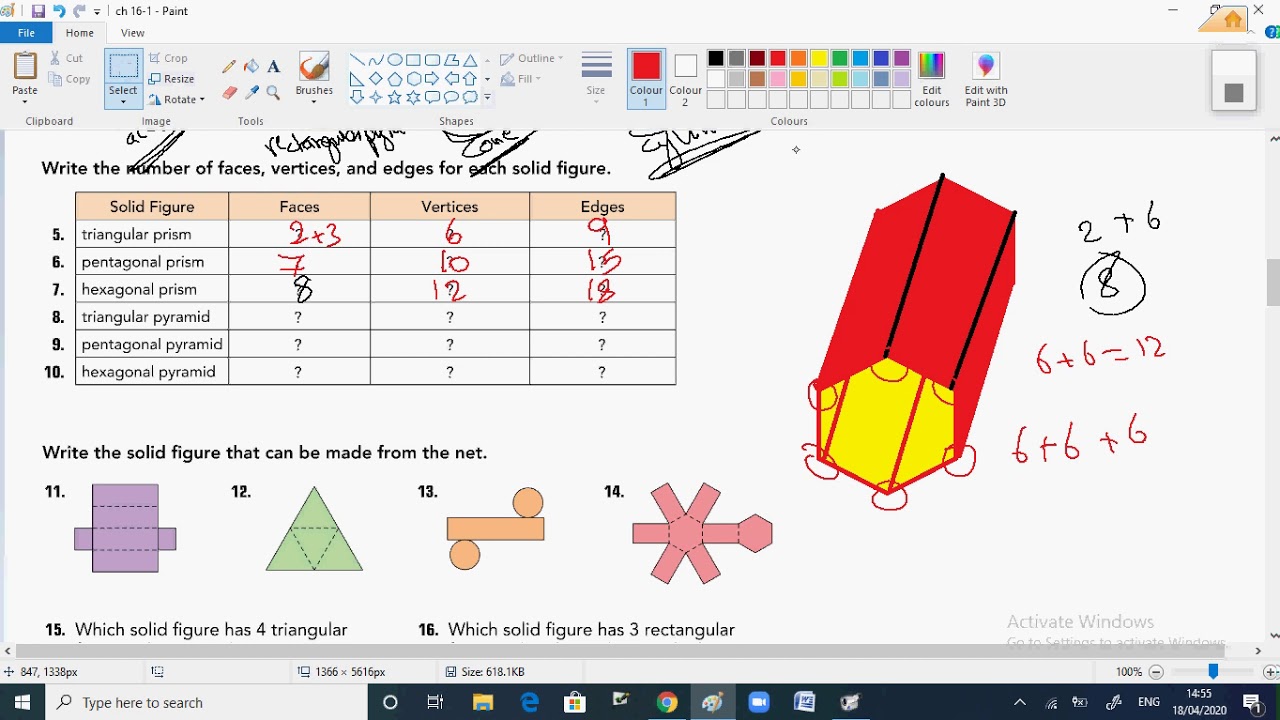The height and width of the screenshot is (720, 1280).
Task: Open the Paste dropdown arrow
Action: pyautogui.click(x=25, y=101)
